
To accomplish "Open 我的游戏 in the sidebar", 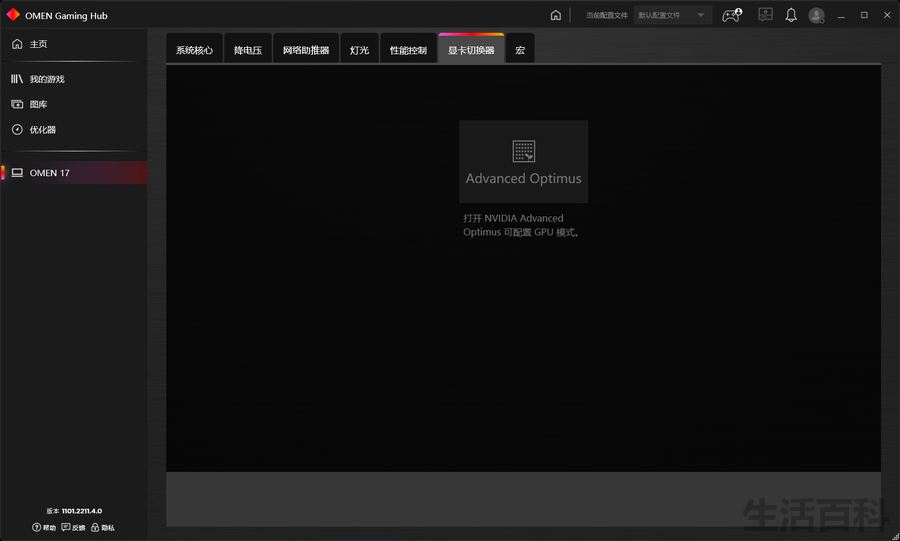I will point(73,79).
